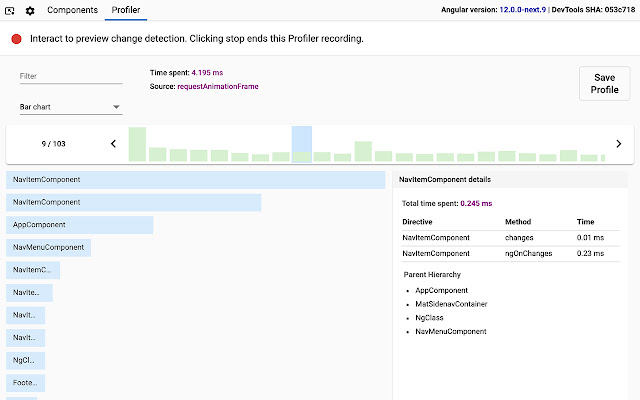Stop recording with the red circle
Viewport: 640px width, 400px height.
[17, 39]
